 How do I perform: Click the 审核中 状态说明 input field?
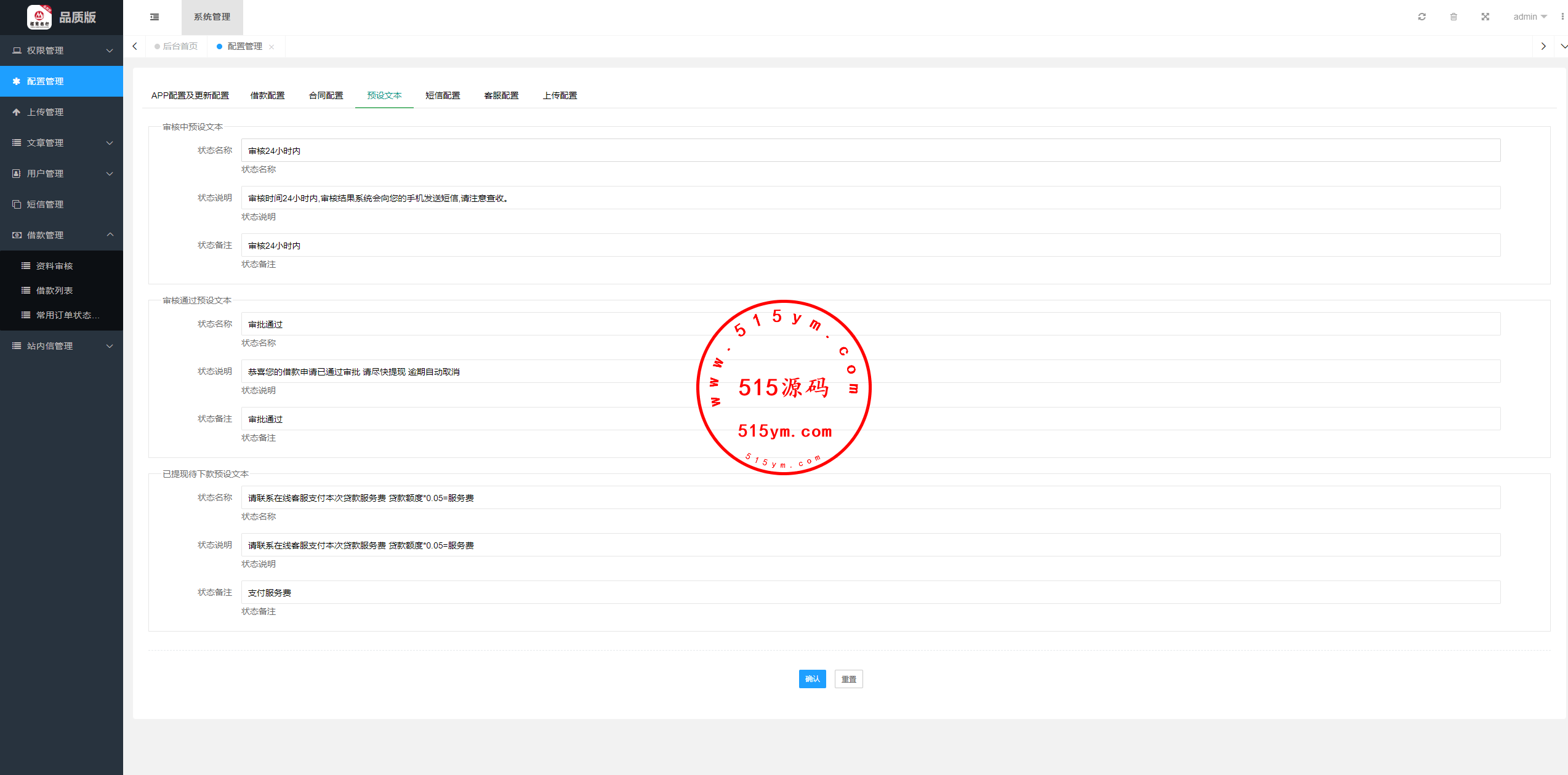click(870, 198)
